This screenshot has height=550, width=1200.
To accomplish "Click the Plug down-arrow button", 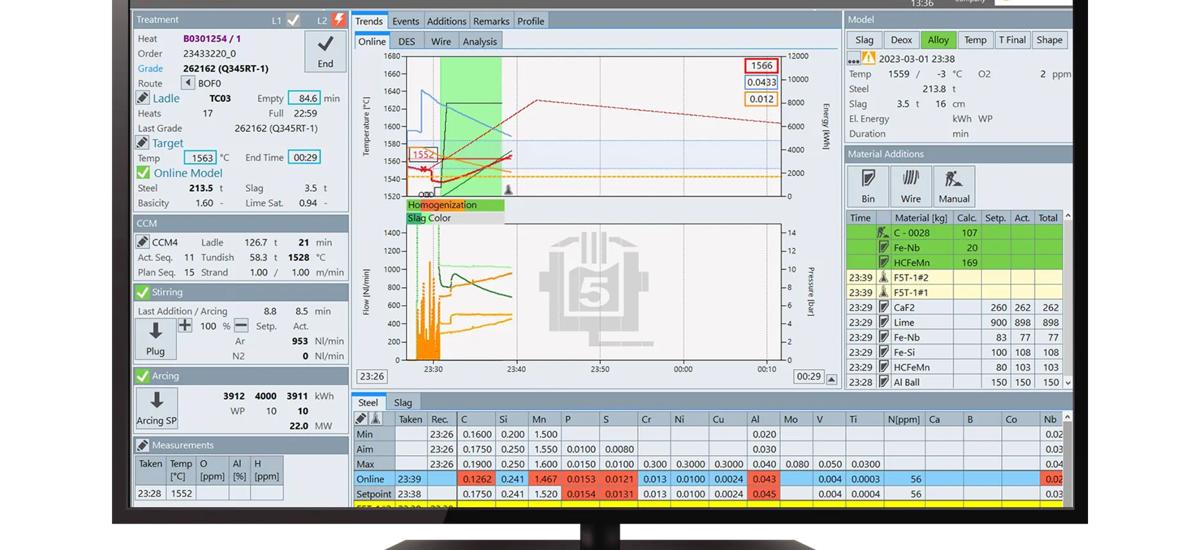I will coord(155,338).
